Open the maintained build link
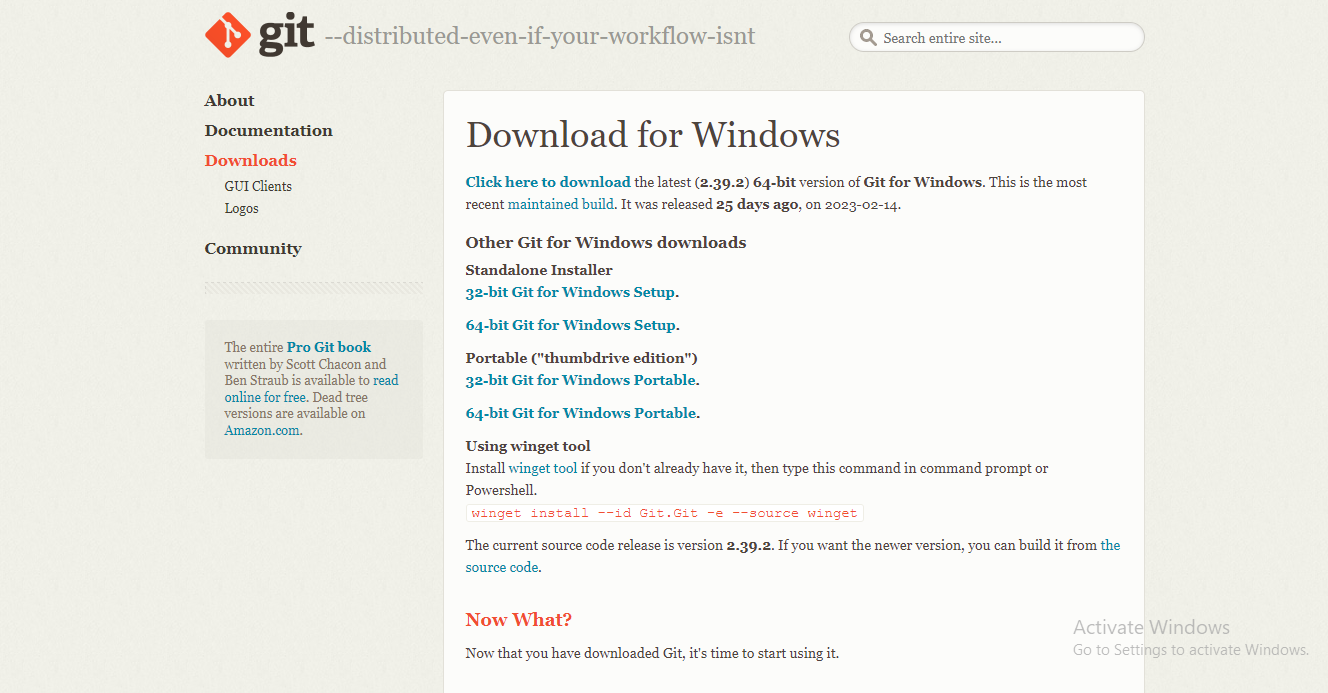Viewport: 1328px width, 693px height. 561,204
